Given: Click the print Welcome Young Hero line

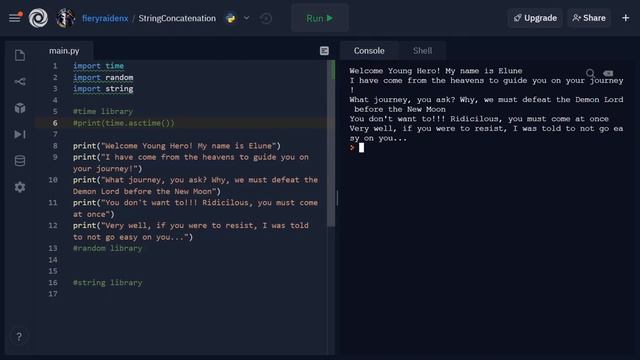Looking at the screenshot, I should pyautogui.click(x=177, y=146).
